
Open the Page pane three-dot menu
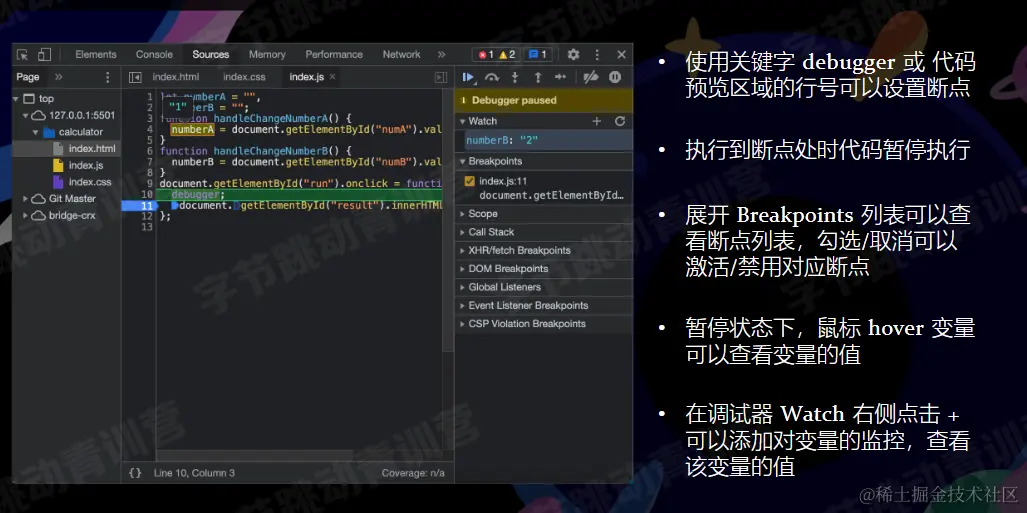[108, 77]
